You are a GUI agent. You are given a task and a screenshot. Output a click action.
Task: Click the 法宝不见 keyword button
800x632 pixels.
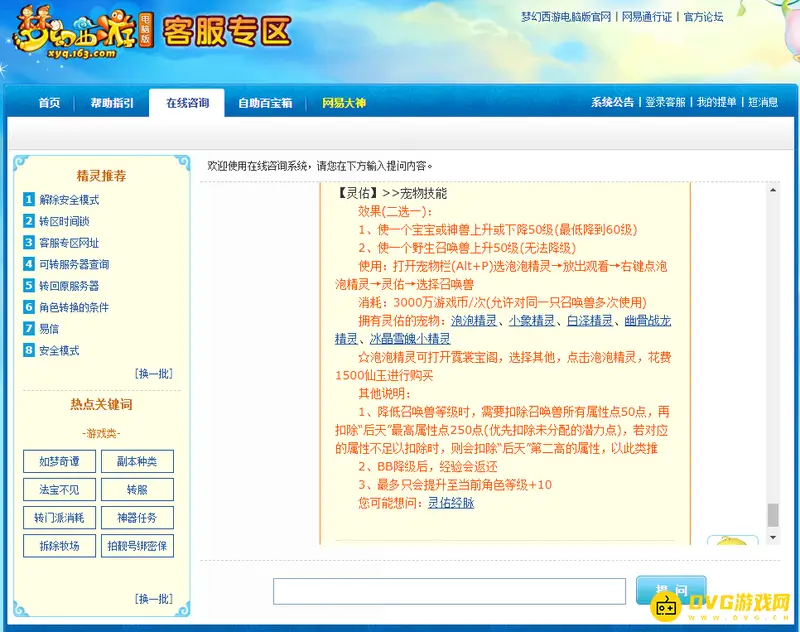pos(59,490)
